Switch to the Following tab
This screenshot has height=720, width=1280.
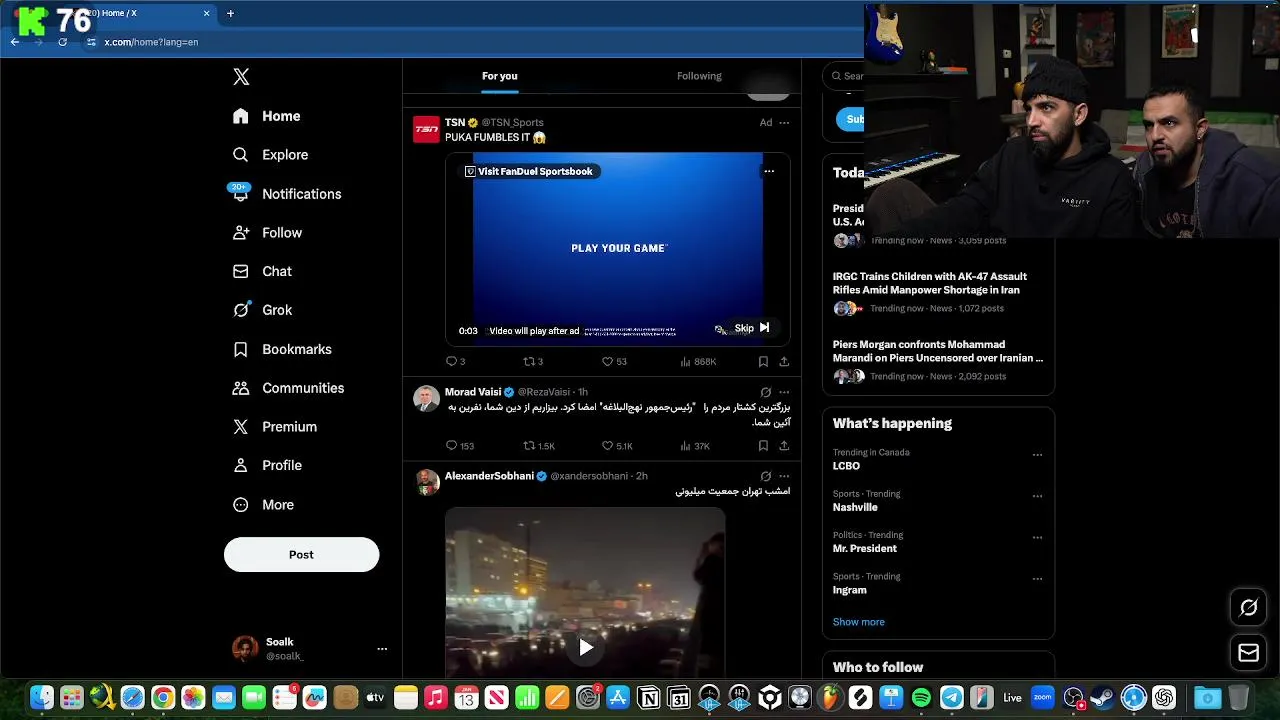[699, 76]
